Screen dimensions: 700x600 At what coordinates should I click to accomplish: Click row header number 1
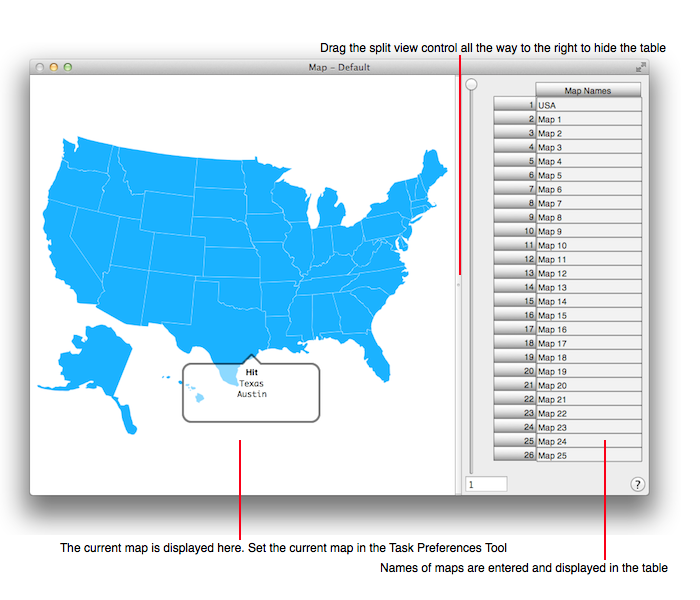coord(515,104)
